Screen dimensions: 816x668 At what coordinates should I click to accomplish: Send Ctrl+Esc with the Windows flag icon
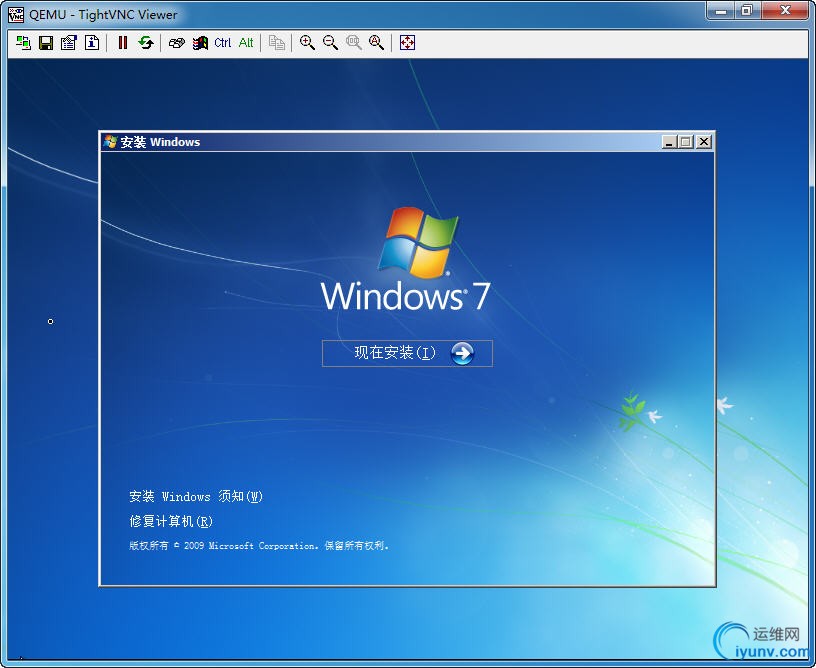(x=200, y=43)
